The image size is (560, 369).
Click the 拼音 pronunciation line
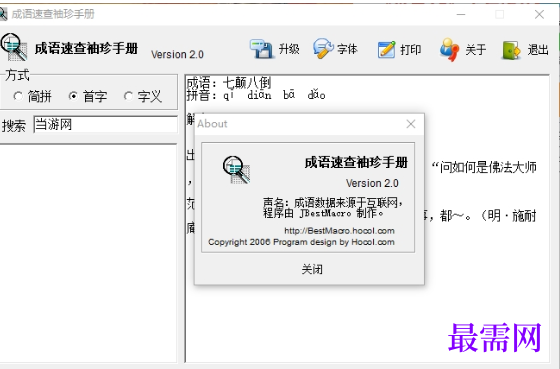pyautogui.click(x=256, y=95)
